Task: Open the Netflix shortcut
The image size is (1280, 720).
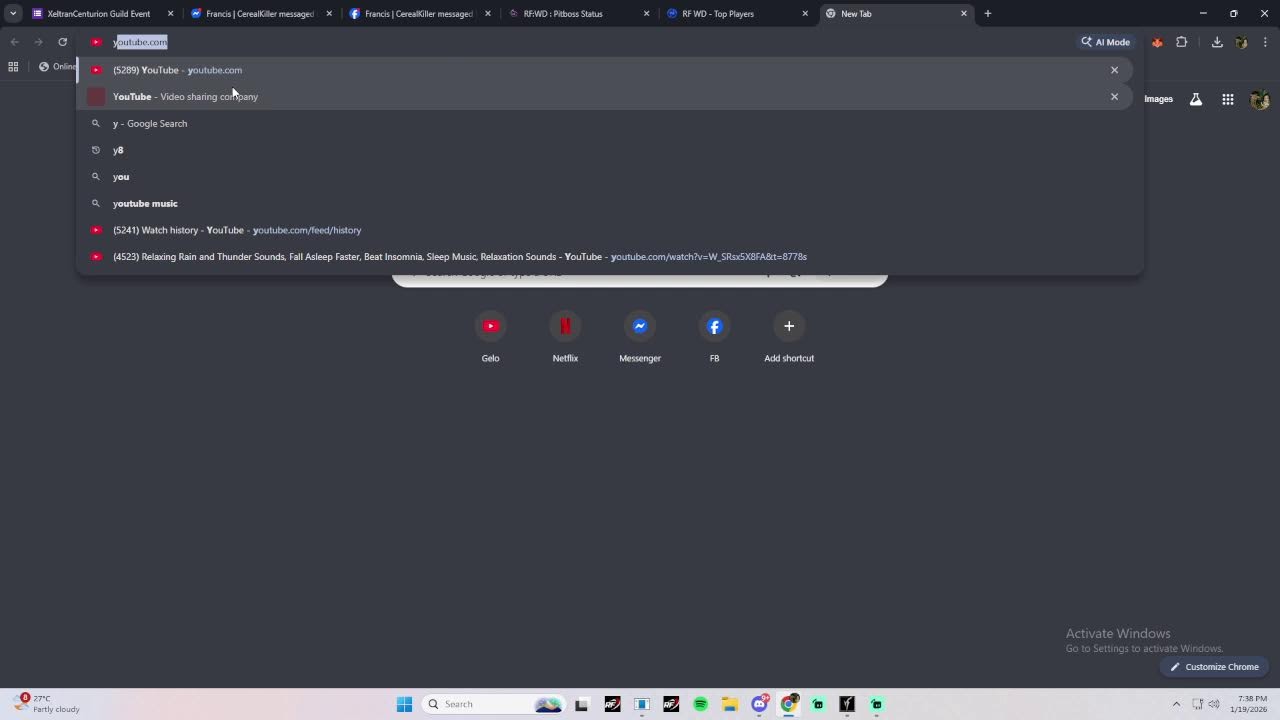Action: tap(565, 337)
